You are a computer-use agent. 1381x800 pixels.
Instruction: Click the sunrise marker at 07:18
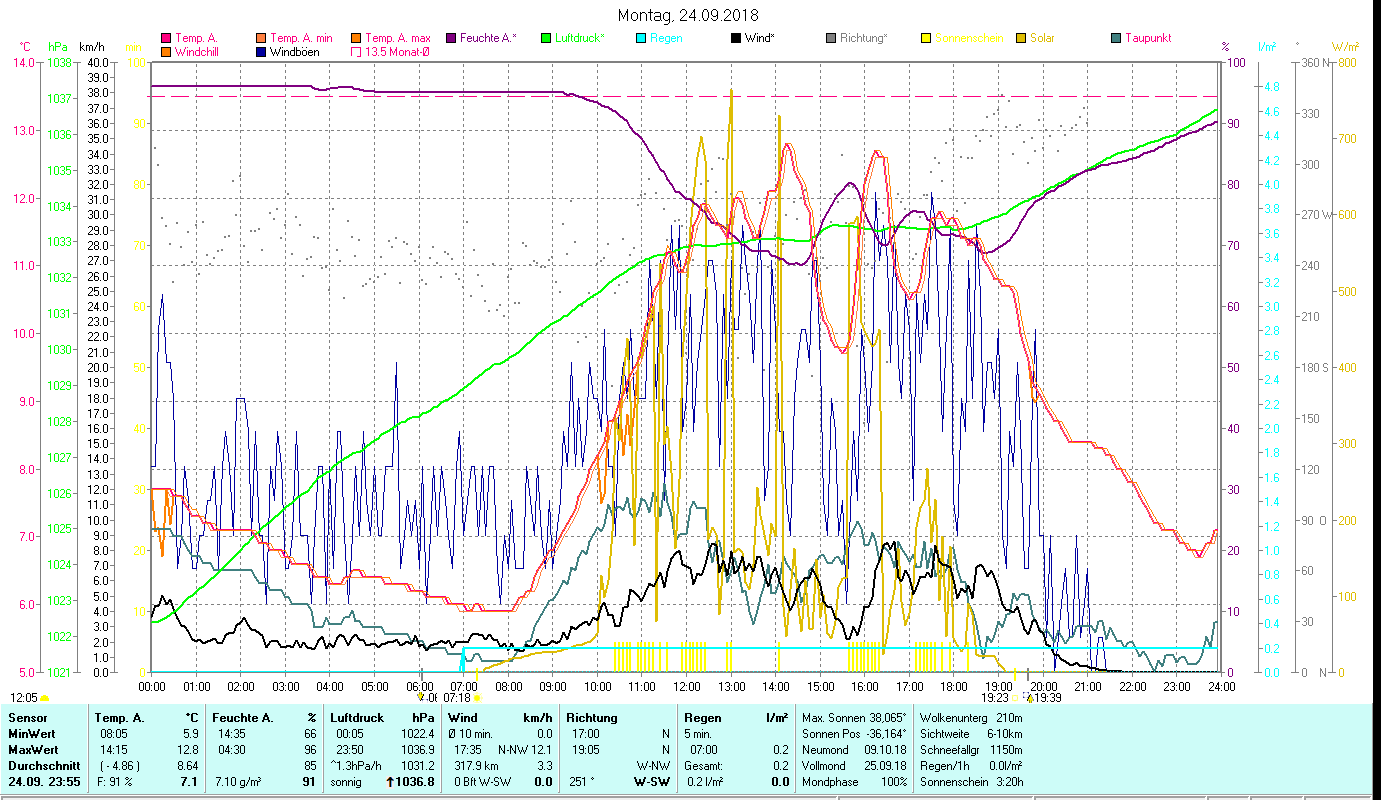click(476, 698)
